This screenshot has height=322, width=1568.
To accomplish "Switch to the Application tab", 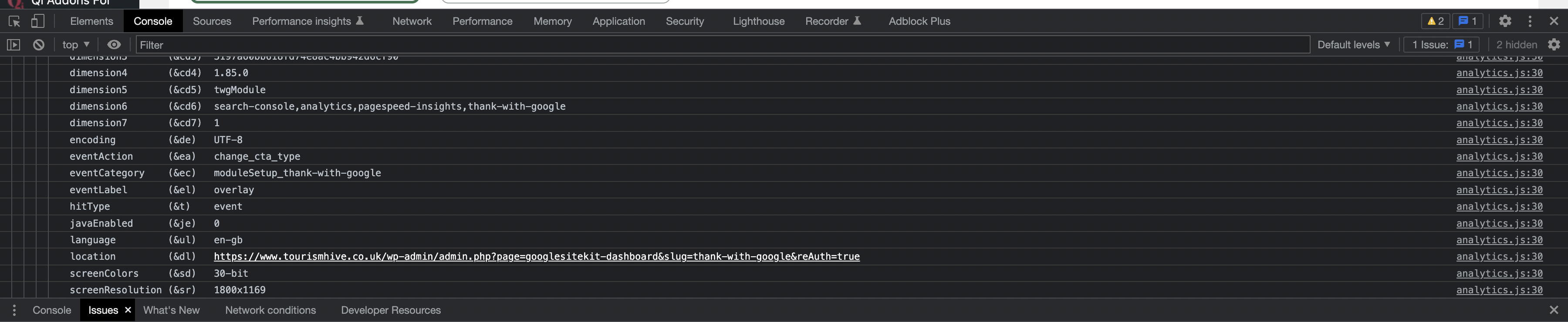I will (618, 21).
